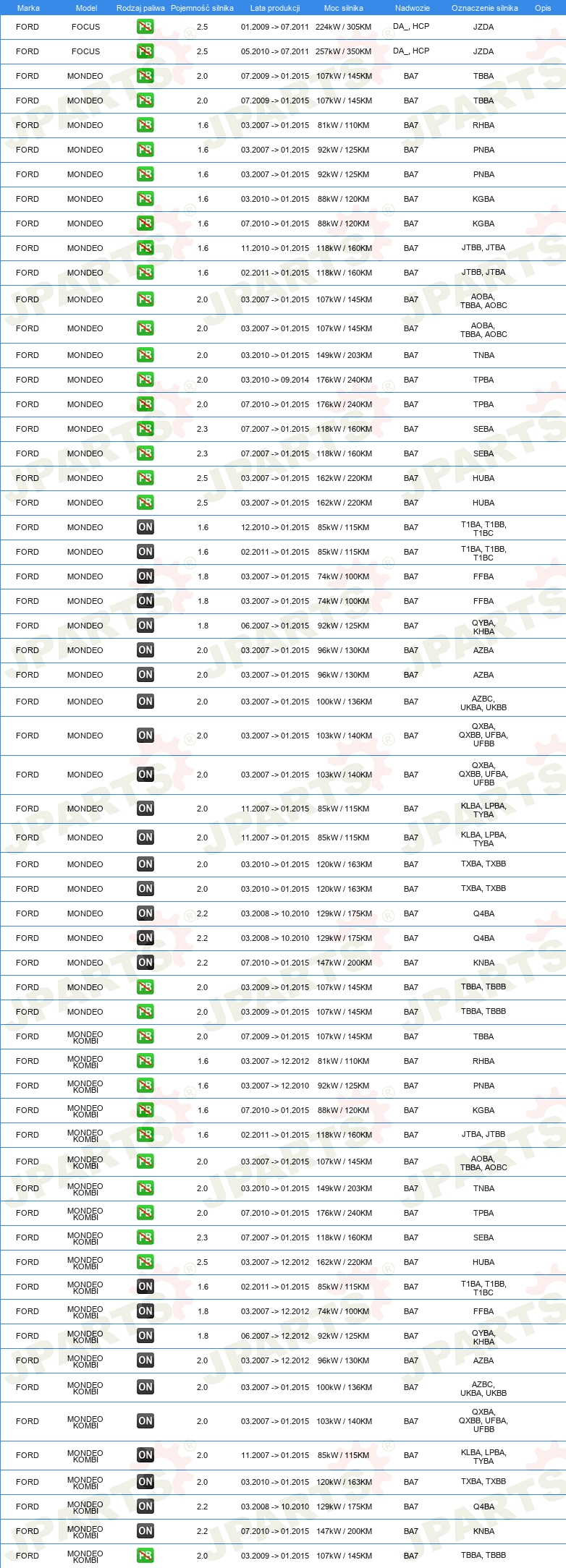
Task: Click 'JTBA, JTBB' engine code in Kombi row
Action: 483,1134
